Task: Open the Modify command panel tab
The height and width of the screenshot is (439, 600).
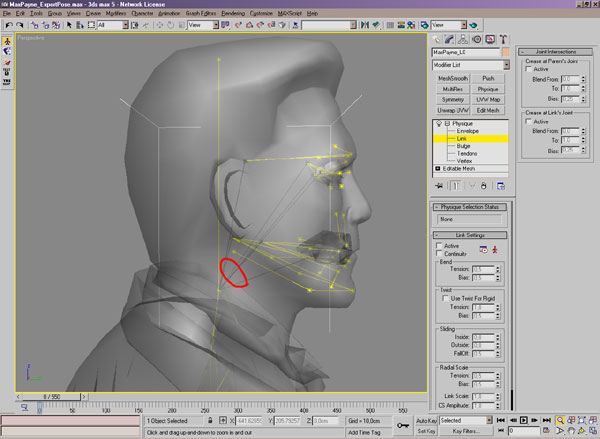Action: [x=448, y=39]
